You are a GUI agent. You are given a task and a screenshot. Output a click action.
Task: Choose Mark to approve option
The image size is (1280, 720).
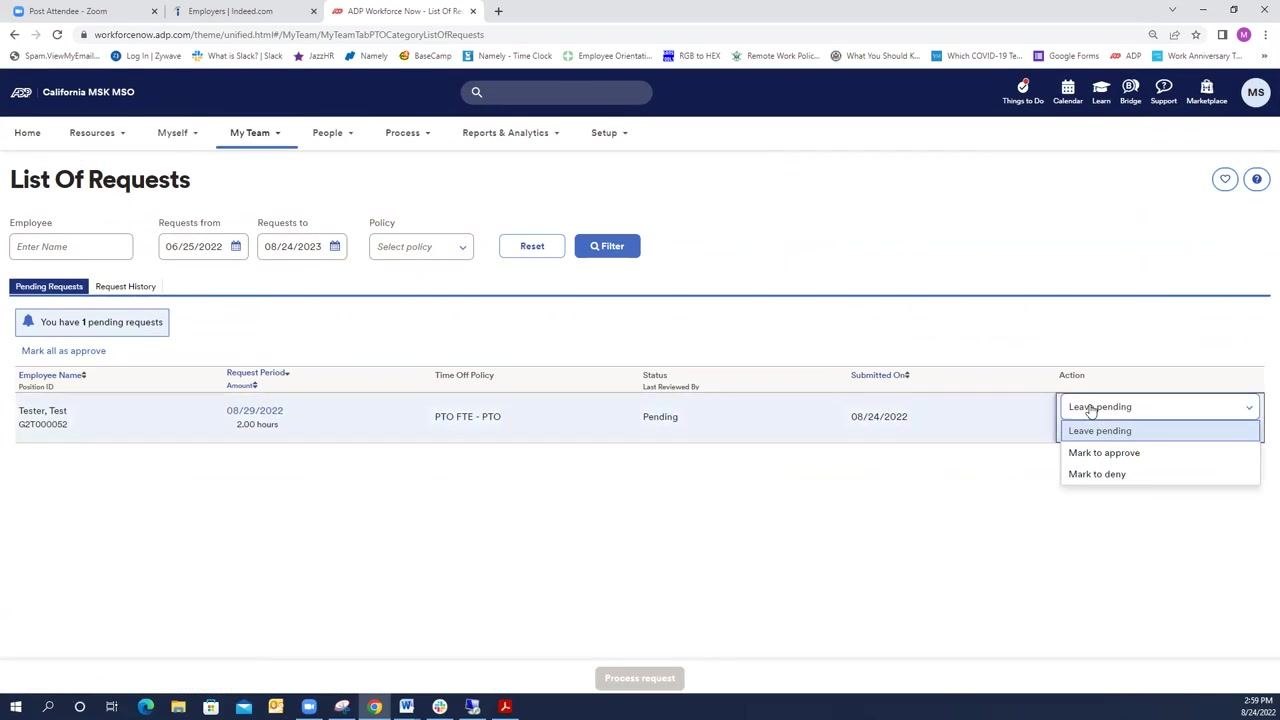[1160, 453]
